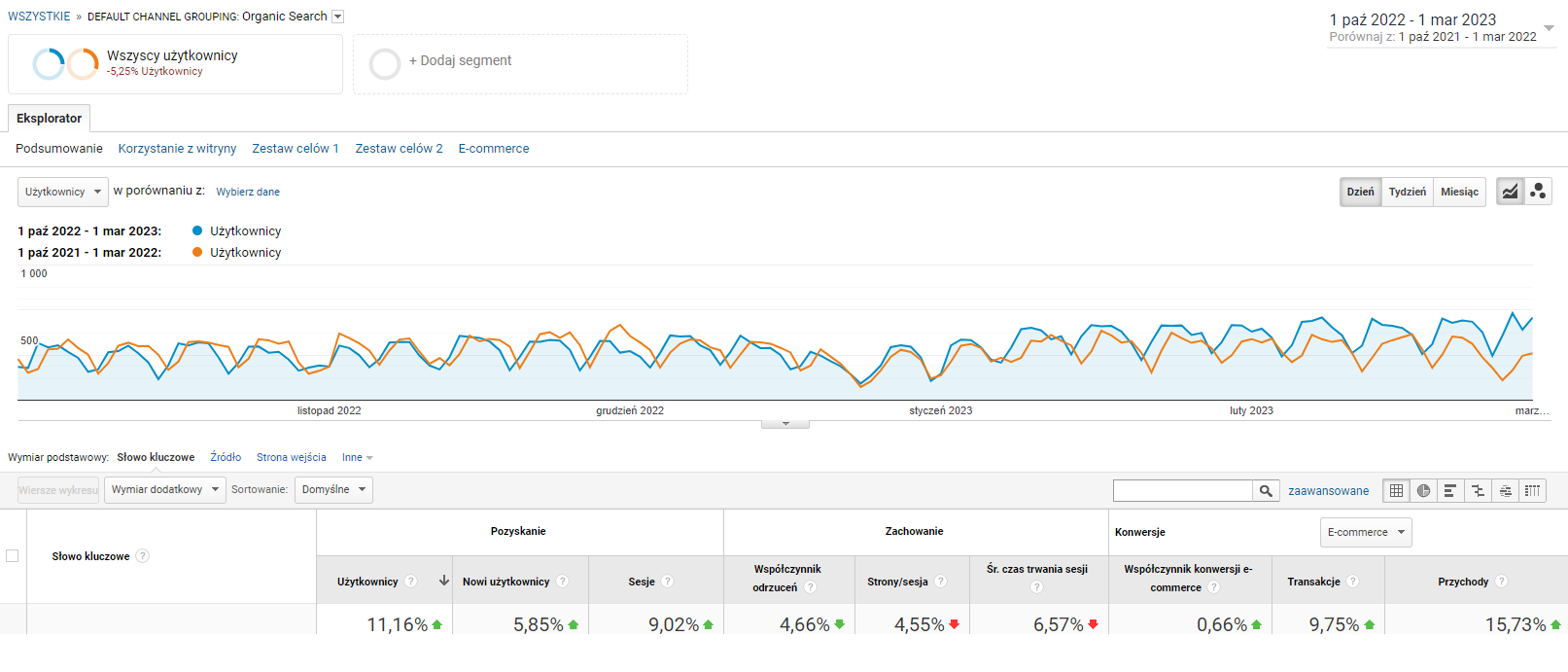Screen dimensions: 1568x672
Task: Add a segment with Dodaj segment
Action: click(x=460, y=61)
